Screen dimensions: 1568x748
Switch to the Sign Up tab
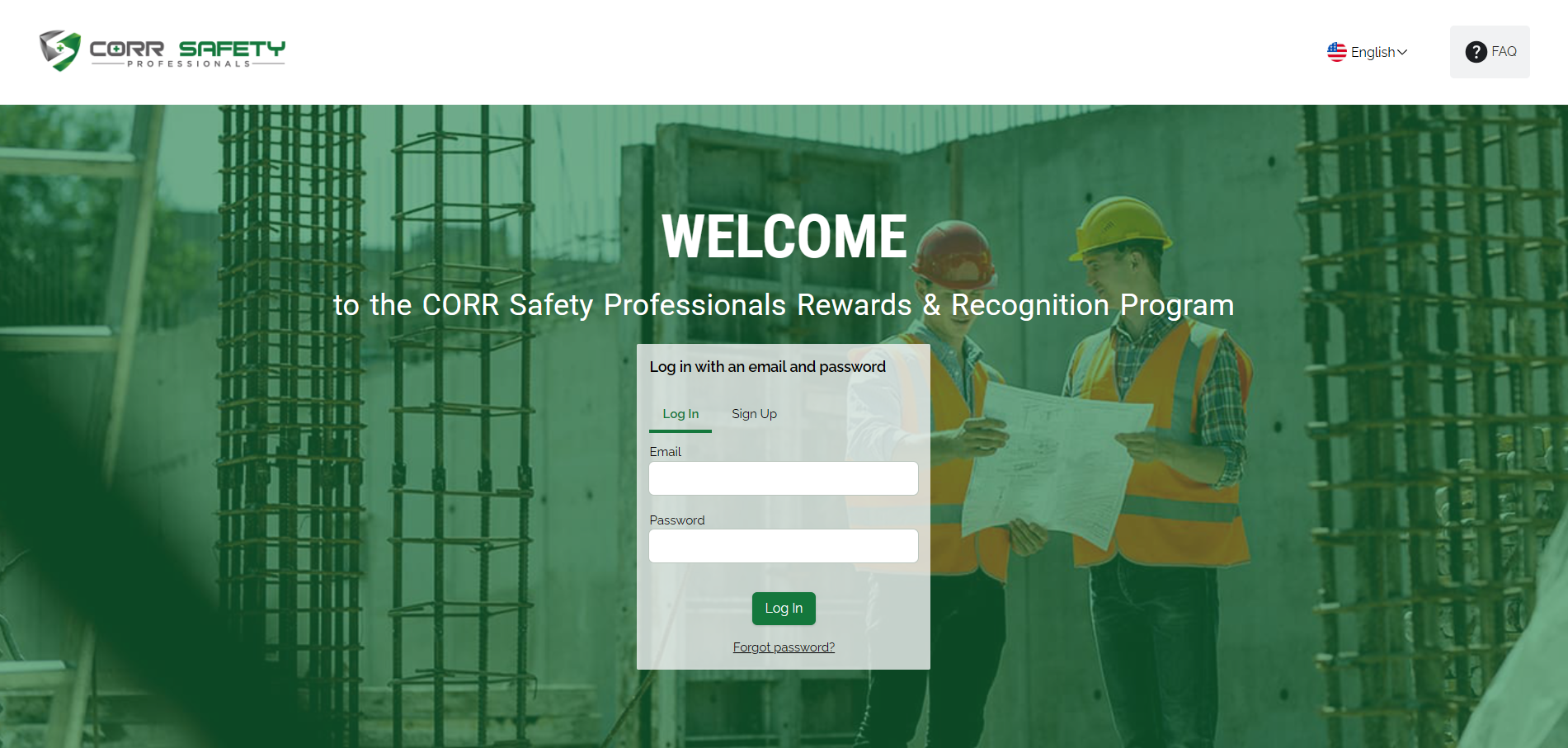pyautogui.click(x=754, y=414)
